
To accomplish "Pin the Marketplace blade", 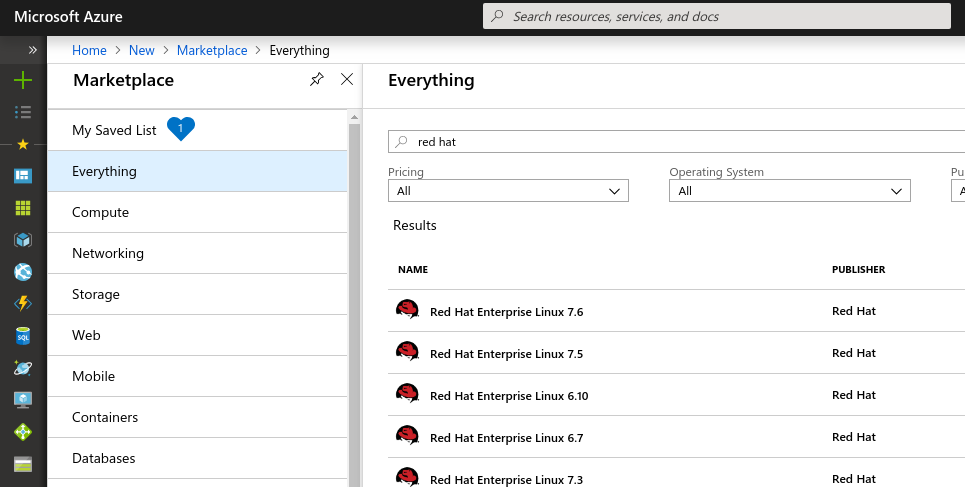I will 316,79.
